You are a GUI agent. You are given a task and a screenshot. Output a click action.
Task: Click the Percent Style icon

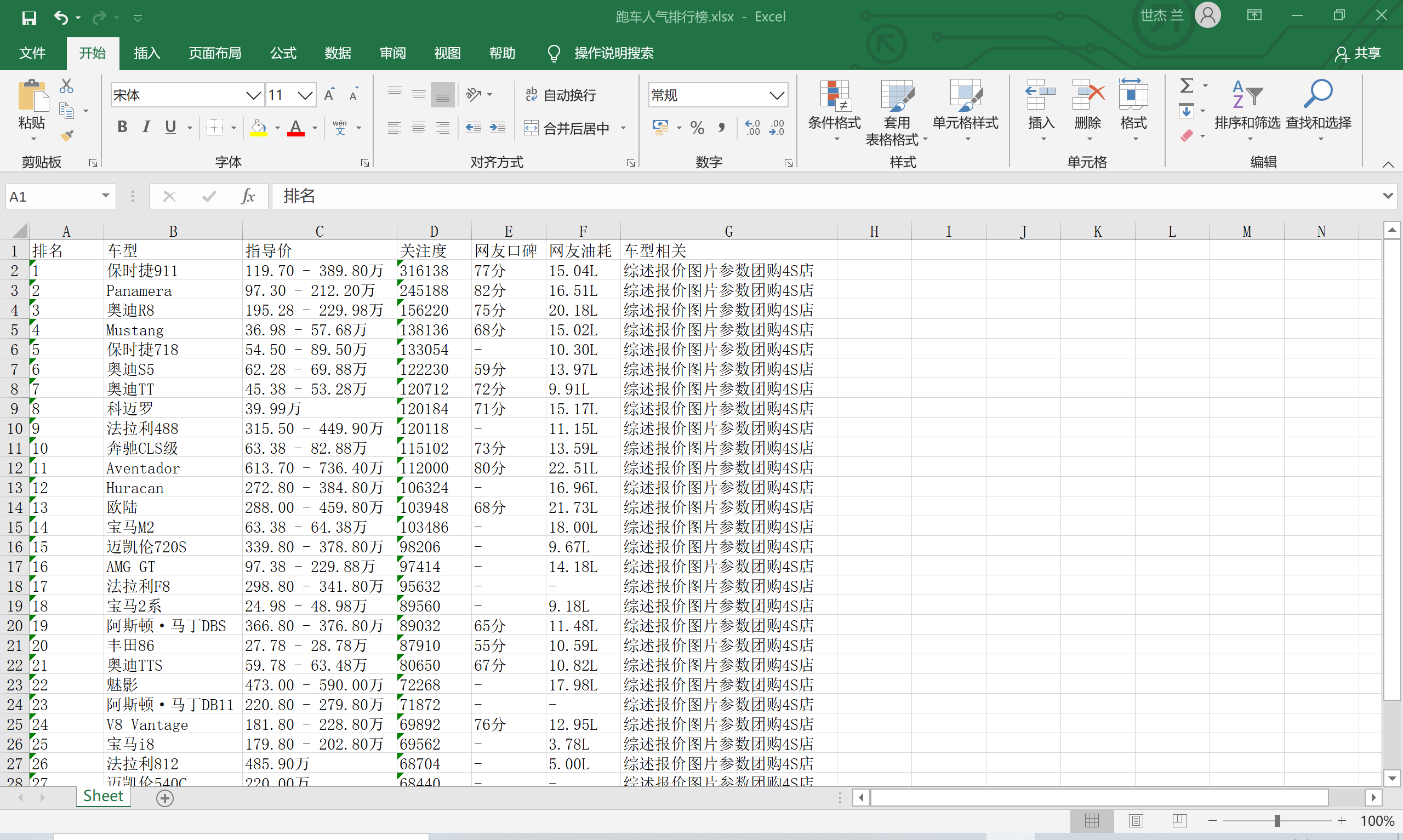click(x=697, y=128)
